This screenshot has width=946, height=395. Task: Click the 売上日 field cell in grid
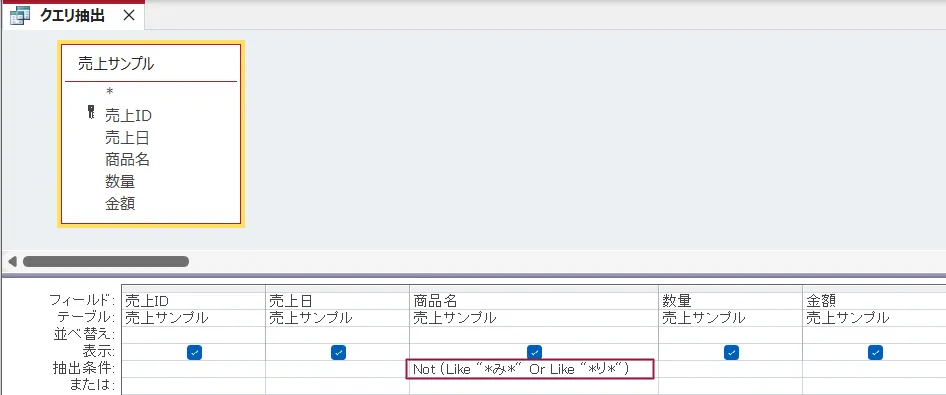[x=338, y=300]
